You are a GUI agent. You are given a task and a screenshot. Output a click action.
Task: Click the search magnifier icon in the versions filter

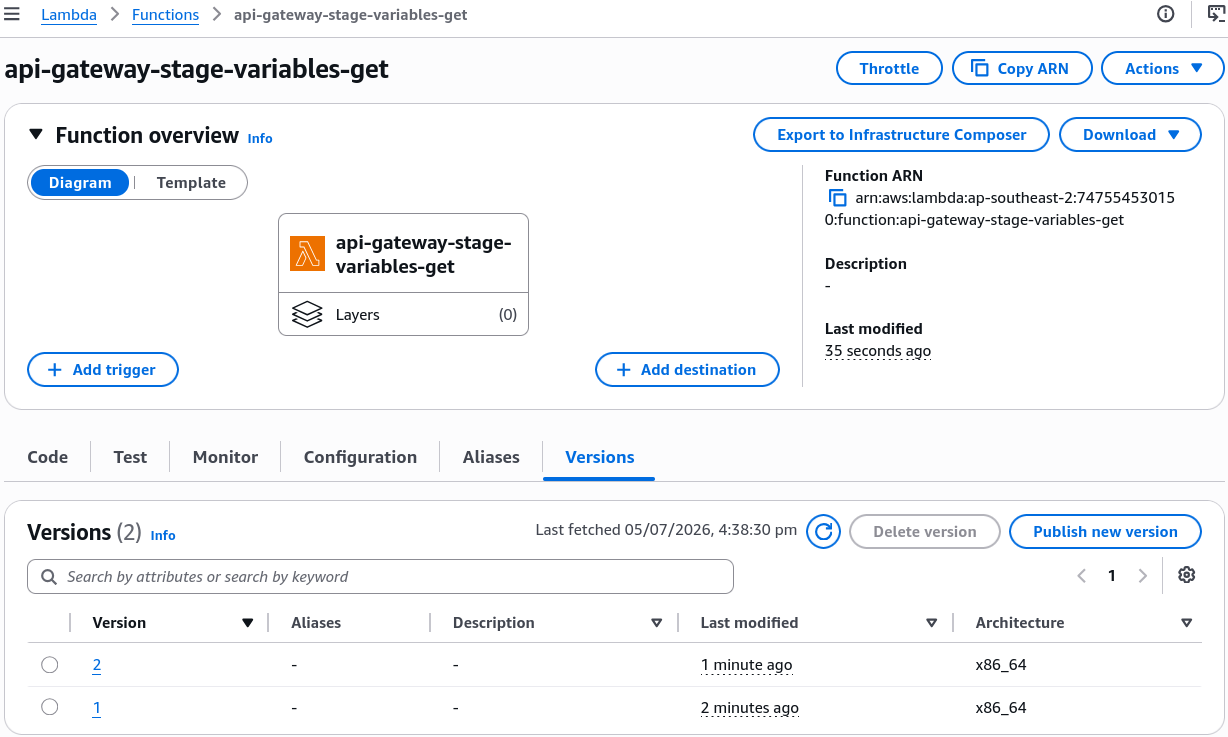click(48, 577)
